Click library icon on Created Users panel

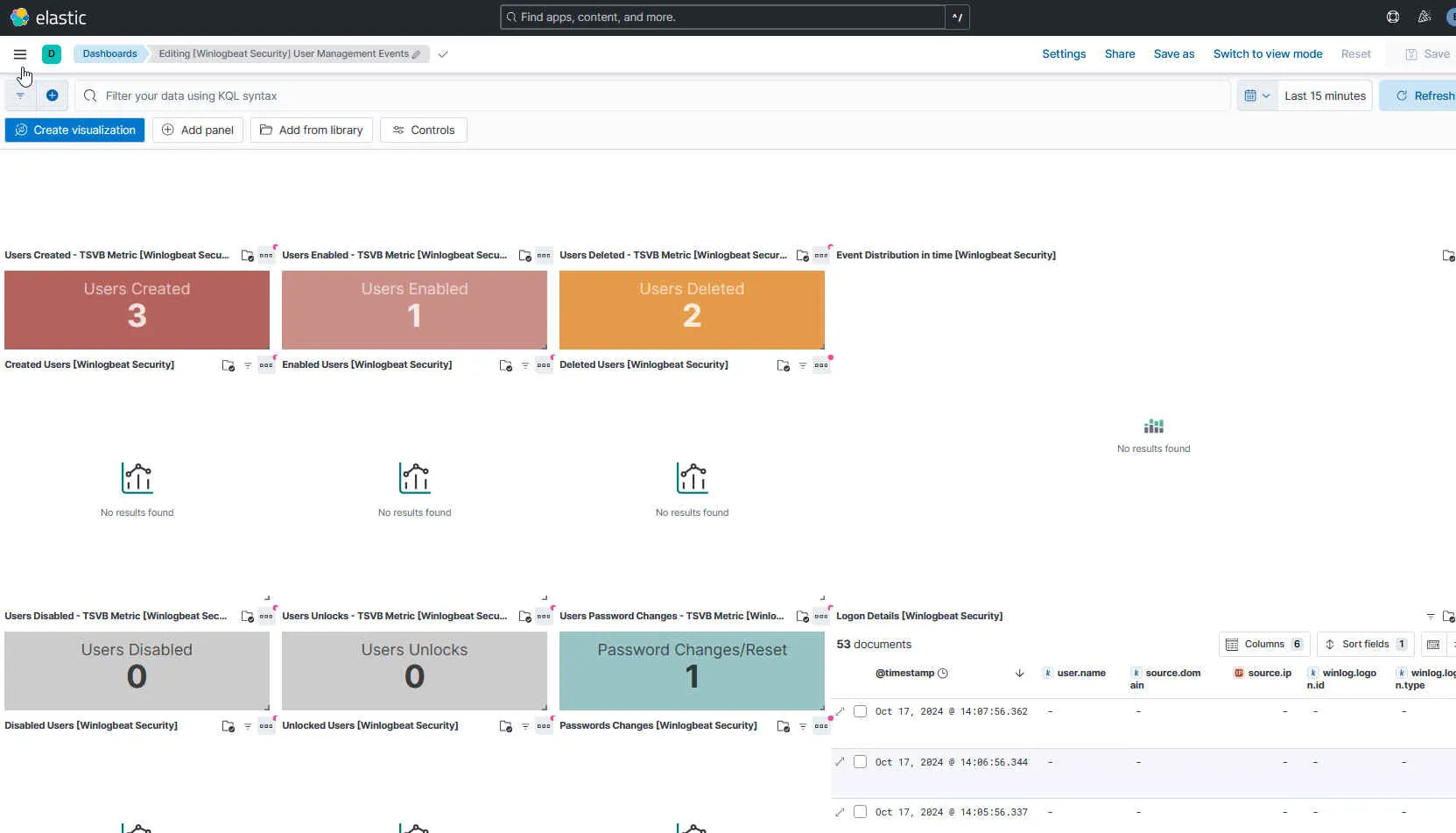tap(229, 365)
